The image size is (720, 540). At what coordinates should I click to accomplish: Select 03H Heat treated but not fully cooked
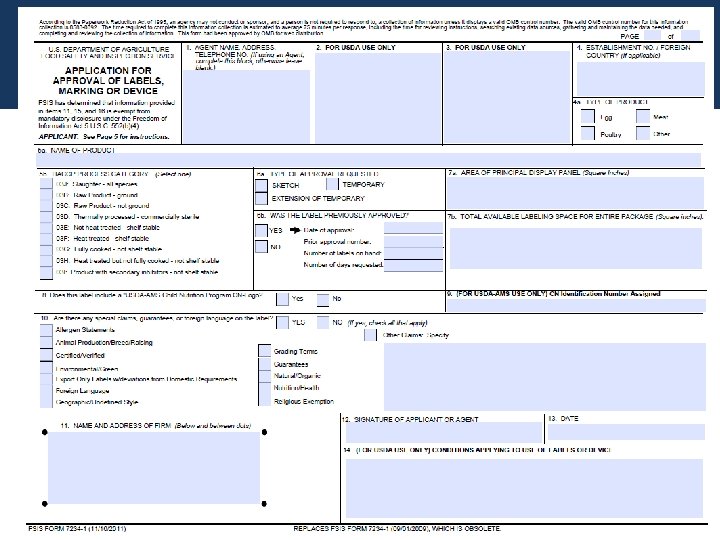coord(46,261)
